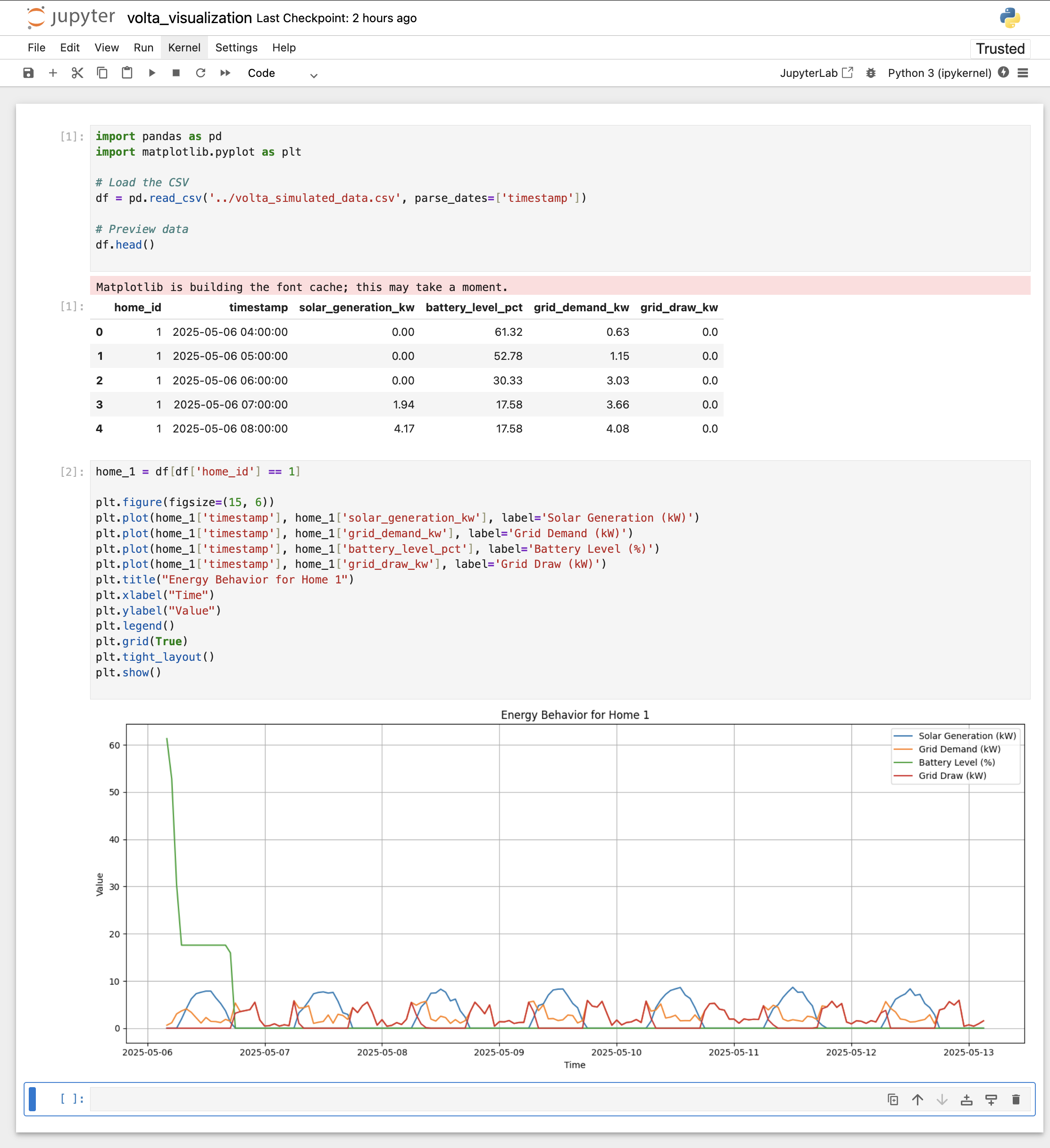Click table cell 2025-05-06 07:00:00
Viewport: 1050px width, 1148px height.
point(231,404)
